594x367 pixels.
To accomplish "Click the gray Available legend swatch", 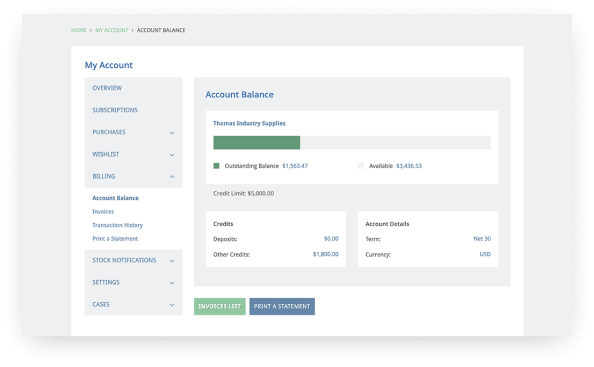I will [361, 166].
